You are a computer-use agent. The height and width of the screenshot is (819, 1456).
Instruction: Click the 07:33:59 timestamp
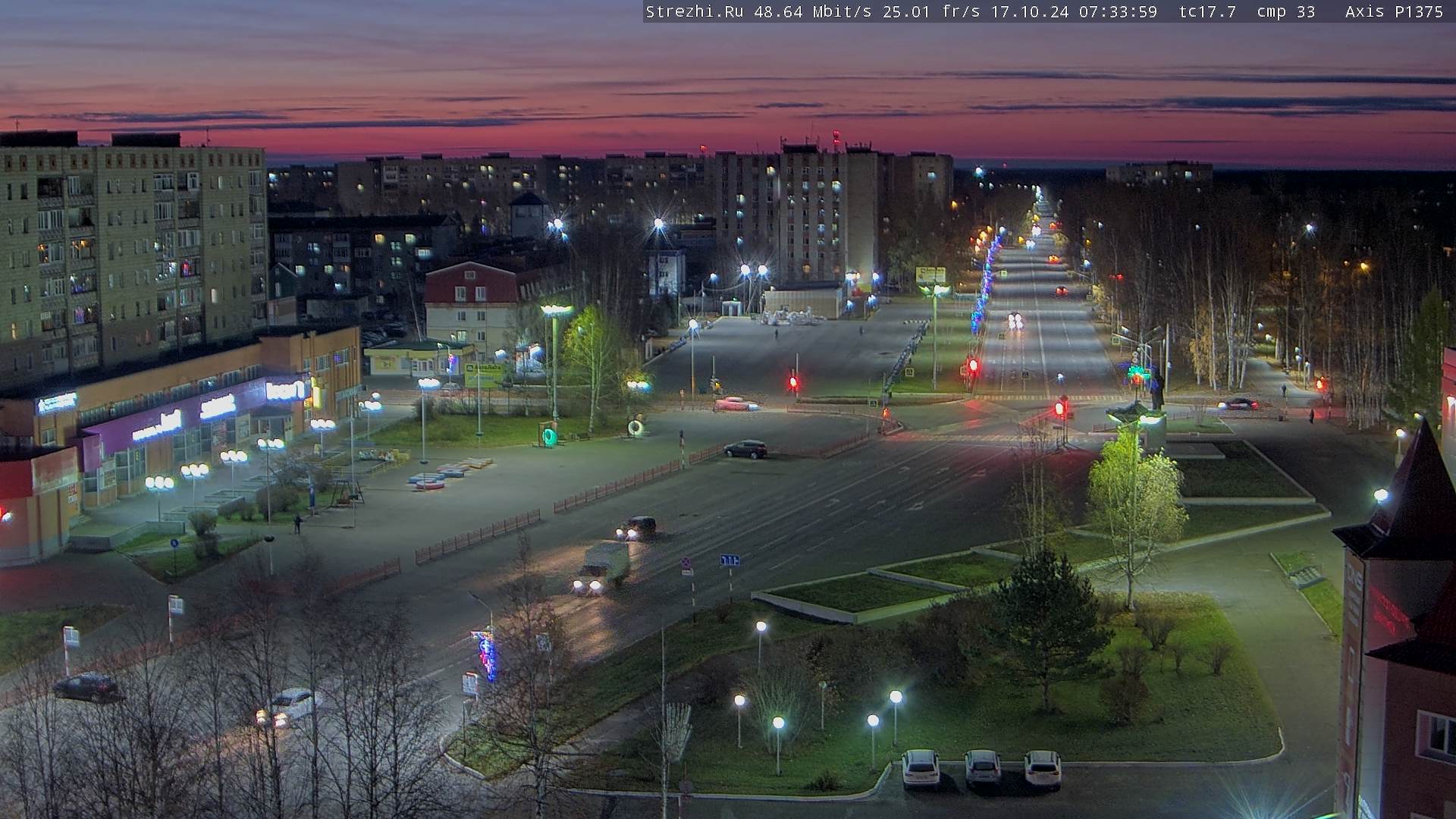[1119, 11]
